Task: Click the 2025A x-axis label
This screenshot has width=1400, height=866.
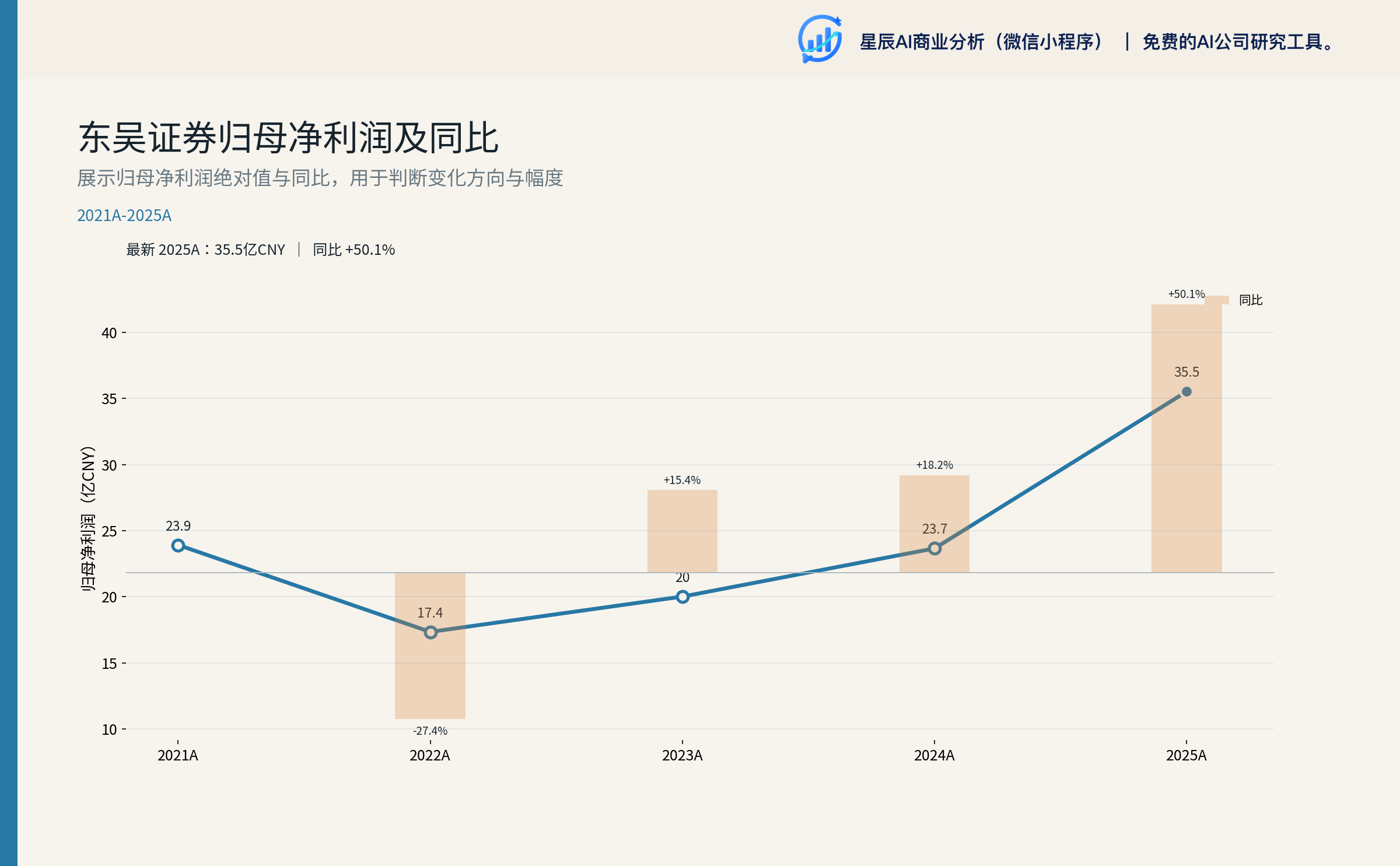Action: pyautogui.click(x=1186, y=756)
